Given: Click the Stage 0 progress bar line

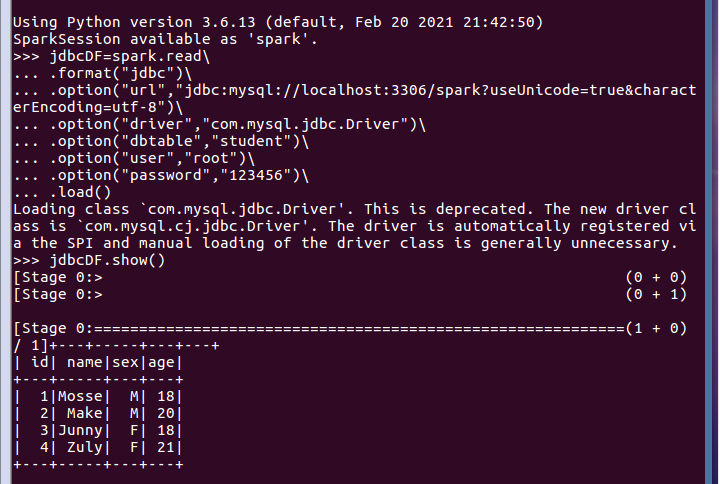Looking at the screenshot, I should (x=350, y=328).
